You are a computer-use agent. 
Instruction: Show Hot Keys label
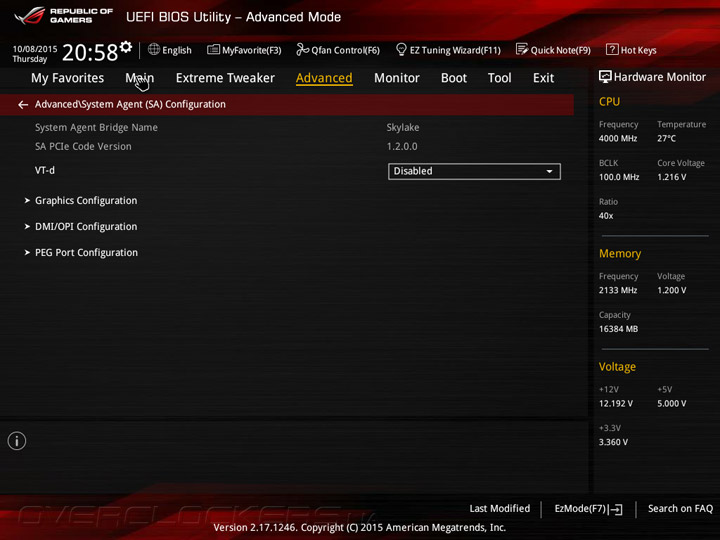click(x=639, y=50)
